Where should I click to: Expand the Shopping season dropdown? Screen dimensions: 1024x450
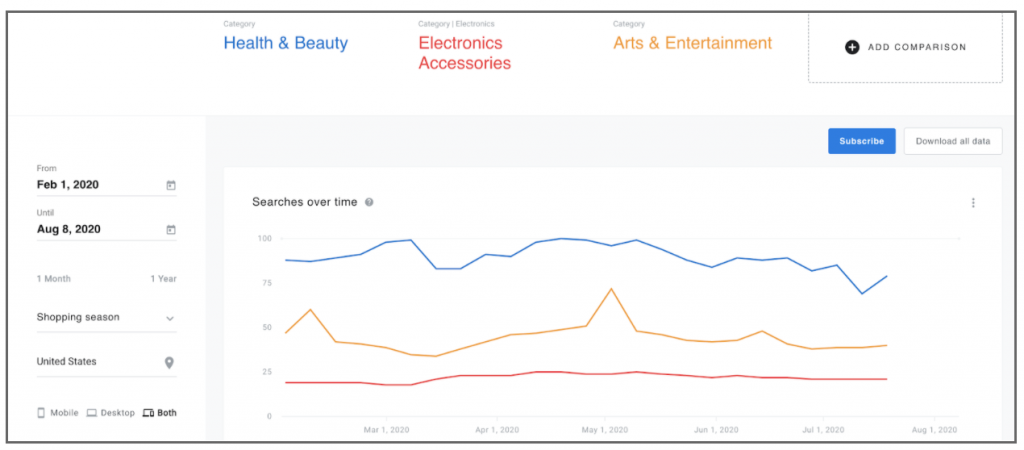click(x=106, y=318)
